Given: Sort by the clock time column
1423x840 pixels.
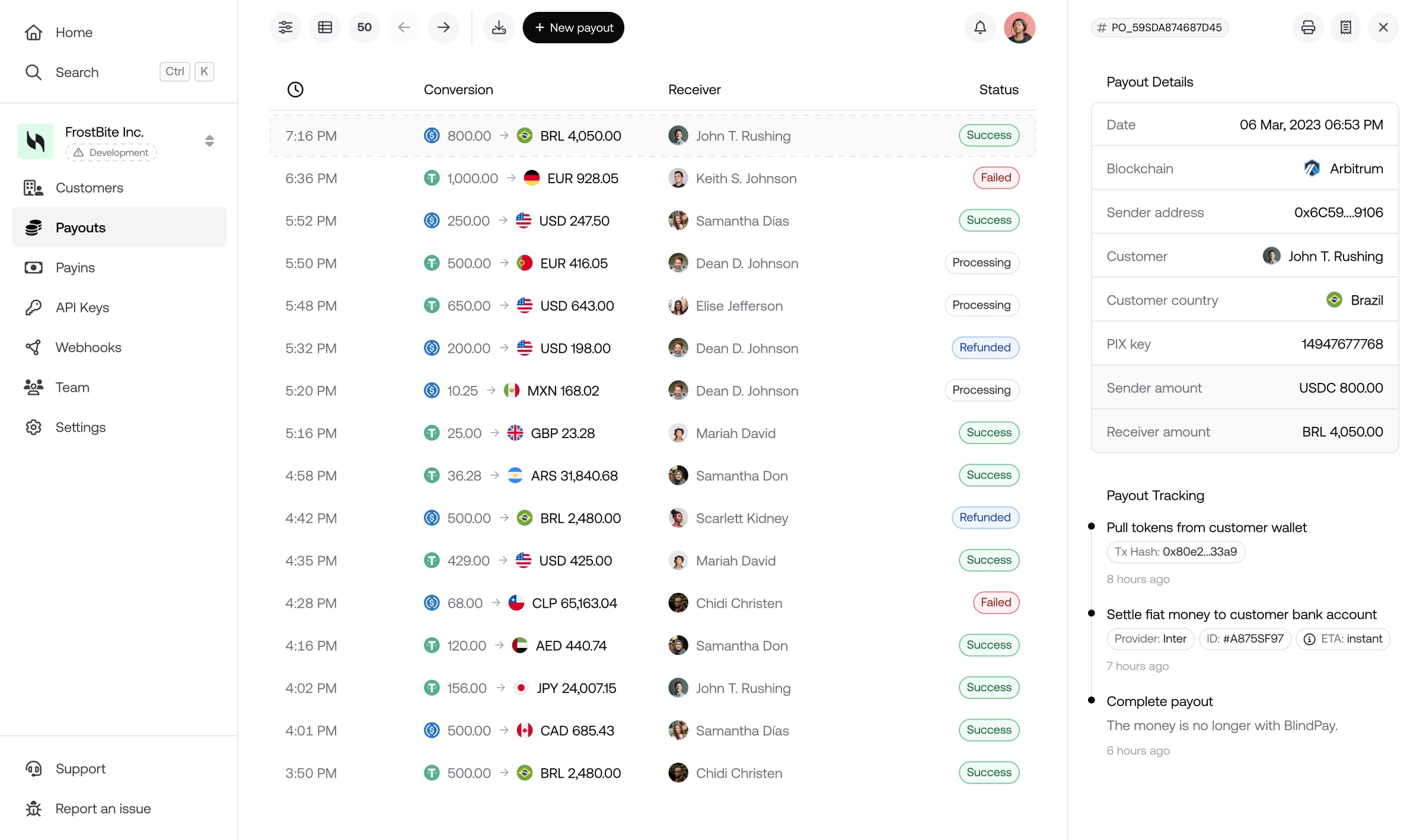Looking at the screenshot, I should click(x=295, y=90).
